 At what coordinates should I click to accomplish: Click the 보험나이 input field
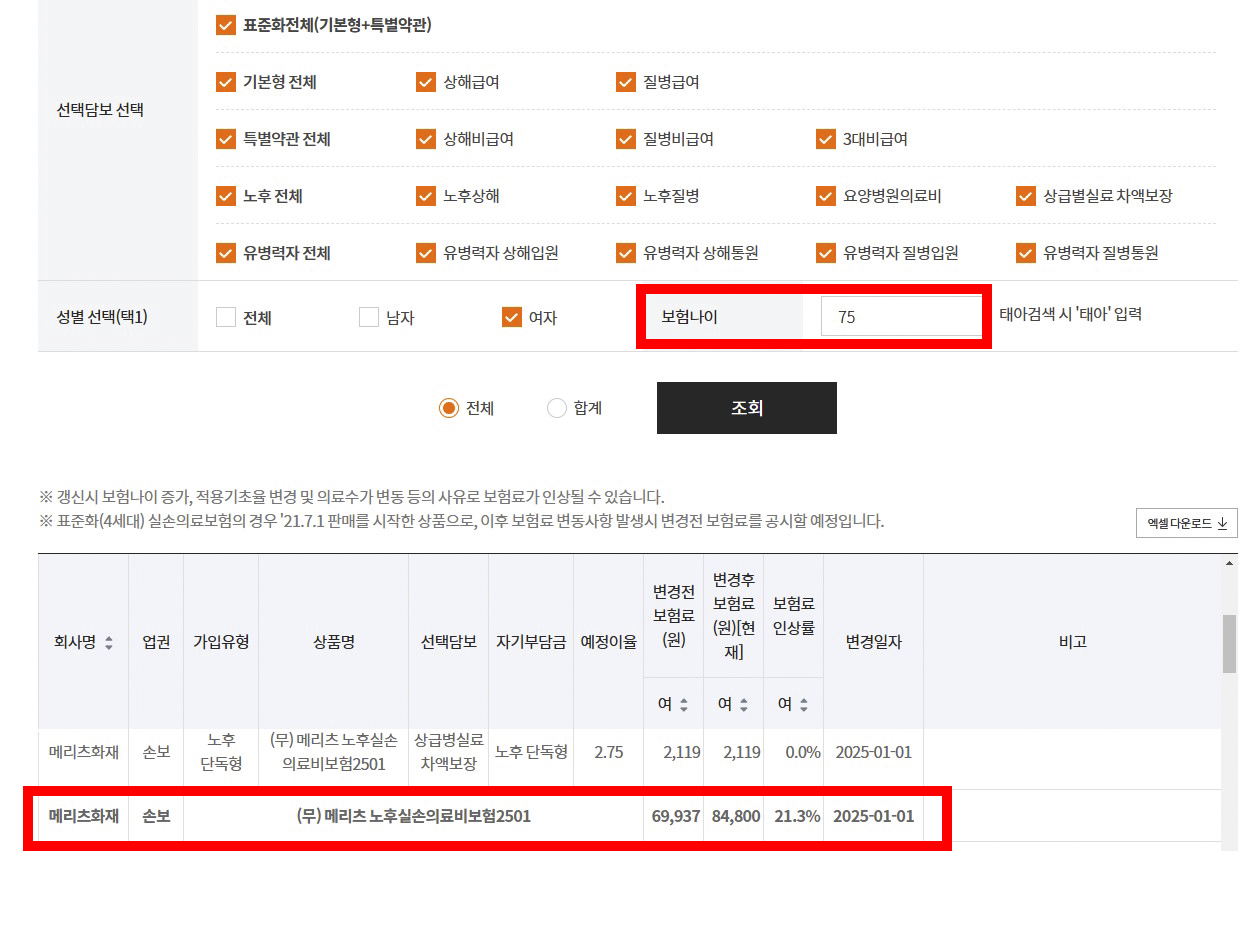click(901, 316)
